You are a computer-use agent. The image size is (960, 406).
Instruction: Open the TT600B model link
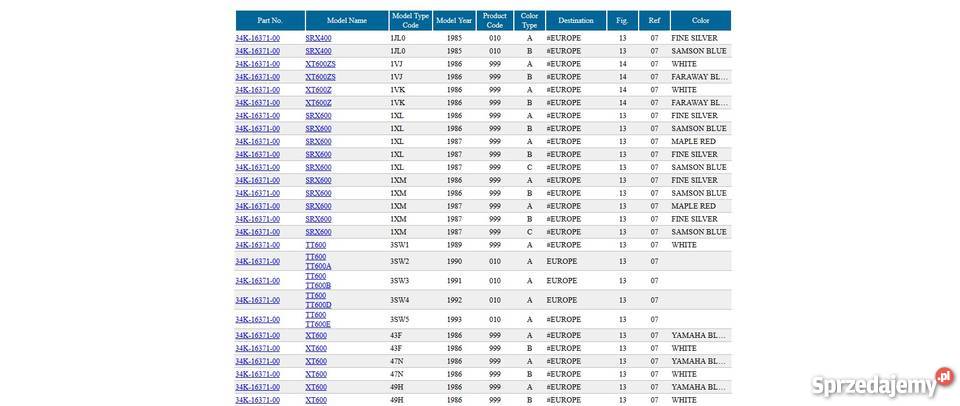tap(318, 285)
